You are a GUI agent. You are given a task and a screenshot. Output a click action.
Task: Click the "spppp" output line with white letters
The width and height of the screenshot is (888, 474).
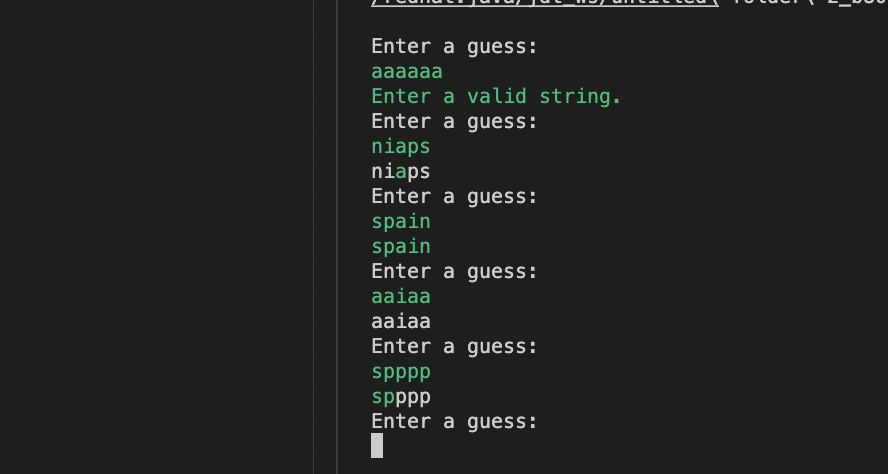click(x=400, y=397)
